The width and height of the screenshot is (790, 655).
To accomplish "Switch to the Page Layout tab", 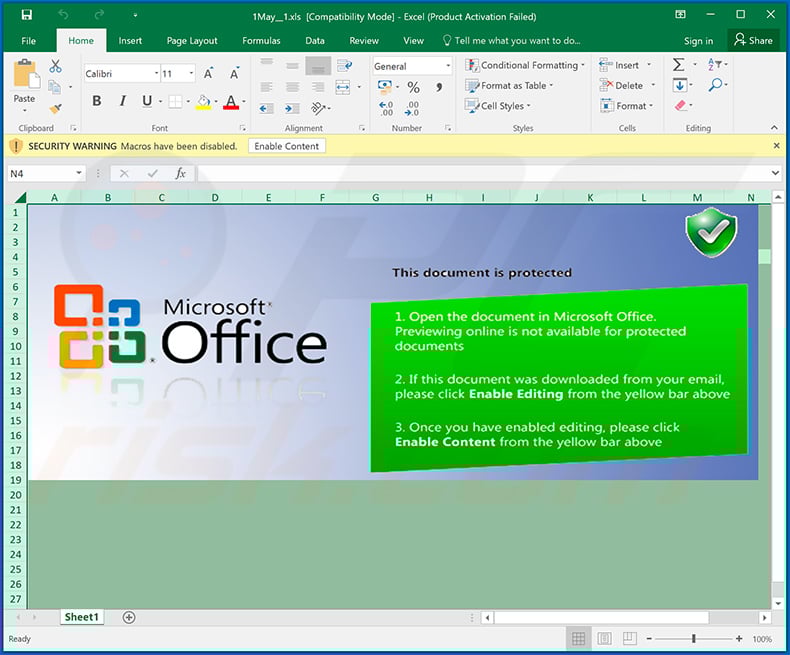I will 192,41.
